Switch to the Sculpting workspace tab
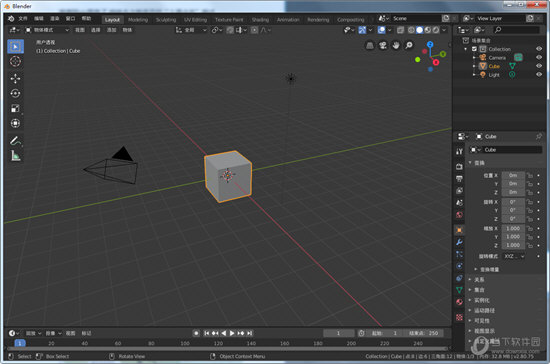The width and height of the screenshot is (550, 364). click(166, 20)
